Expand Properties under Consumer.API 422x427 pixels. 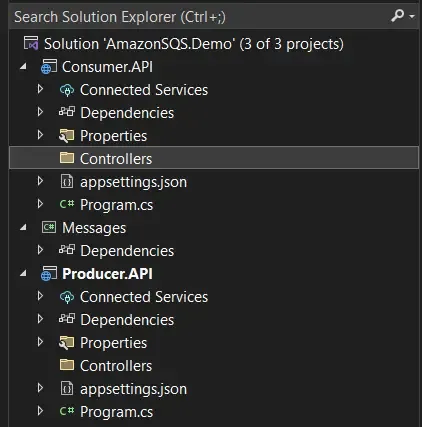coord(40,135)
